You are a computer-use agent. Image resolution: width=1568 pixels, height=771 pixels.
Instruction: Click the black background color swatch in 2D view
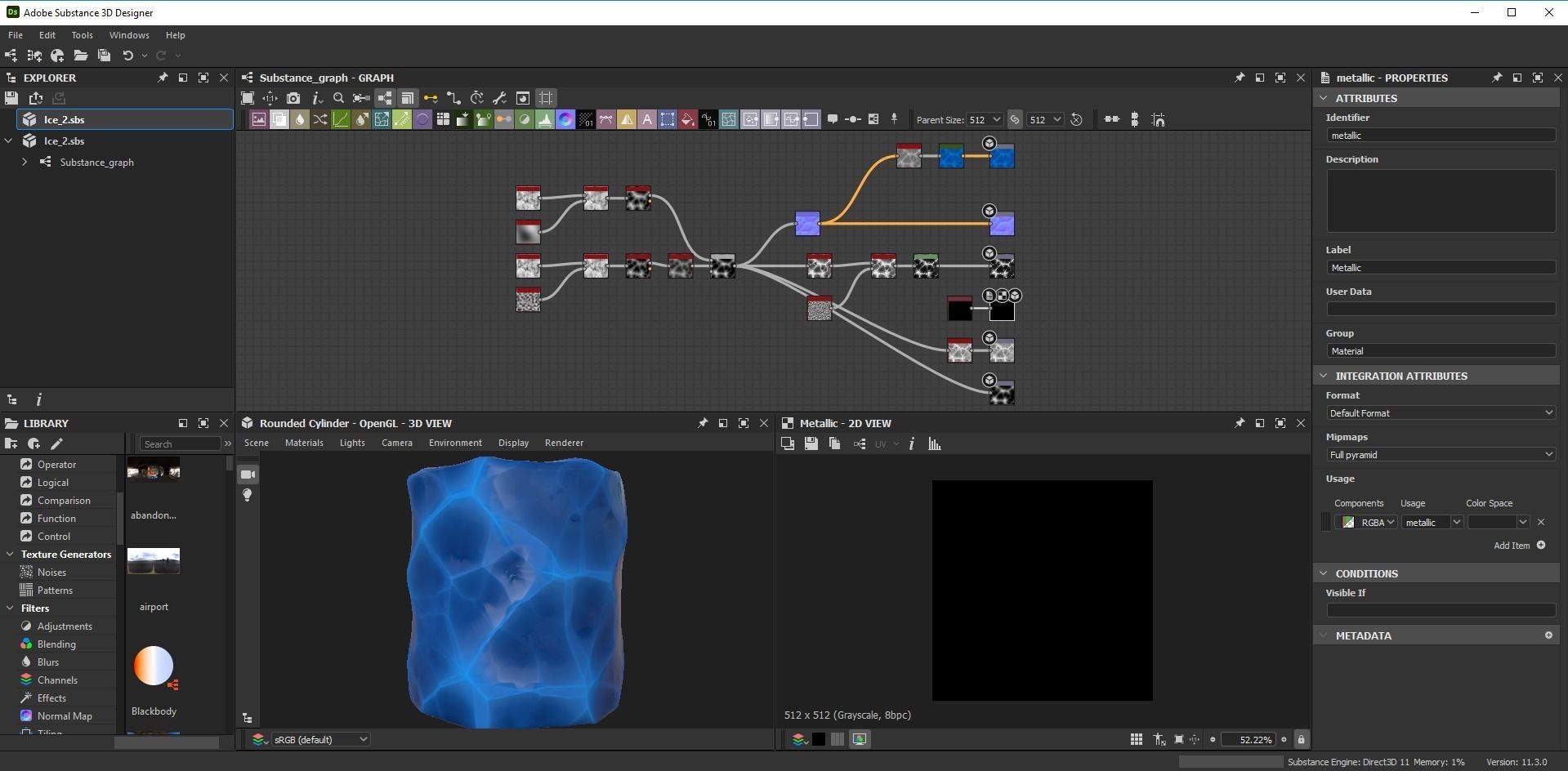click(818, 739)
